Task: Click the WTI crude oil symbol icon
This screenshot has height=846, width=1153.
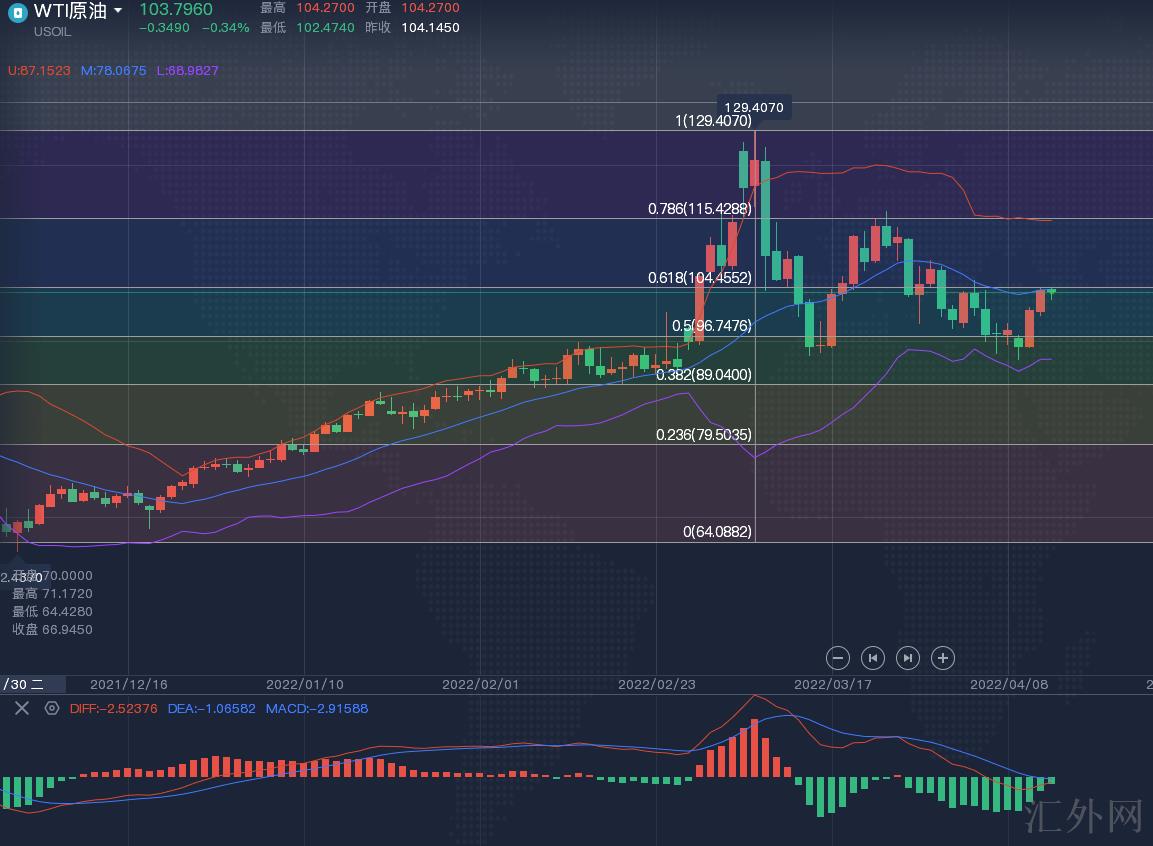Action: (17, 12)
